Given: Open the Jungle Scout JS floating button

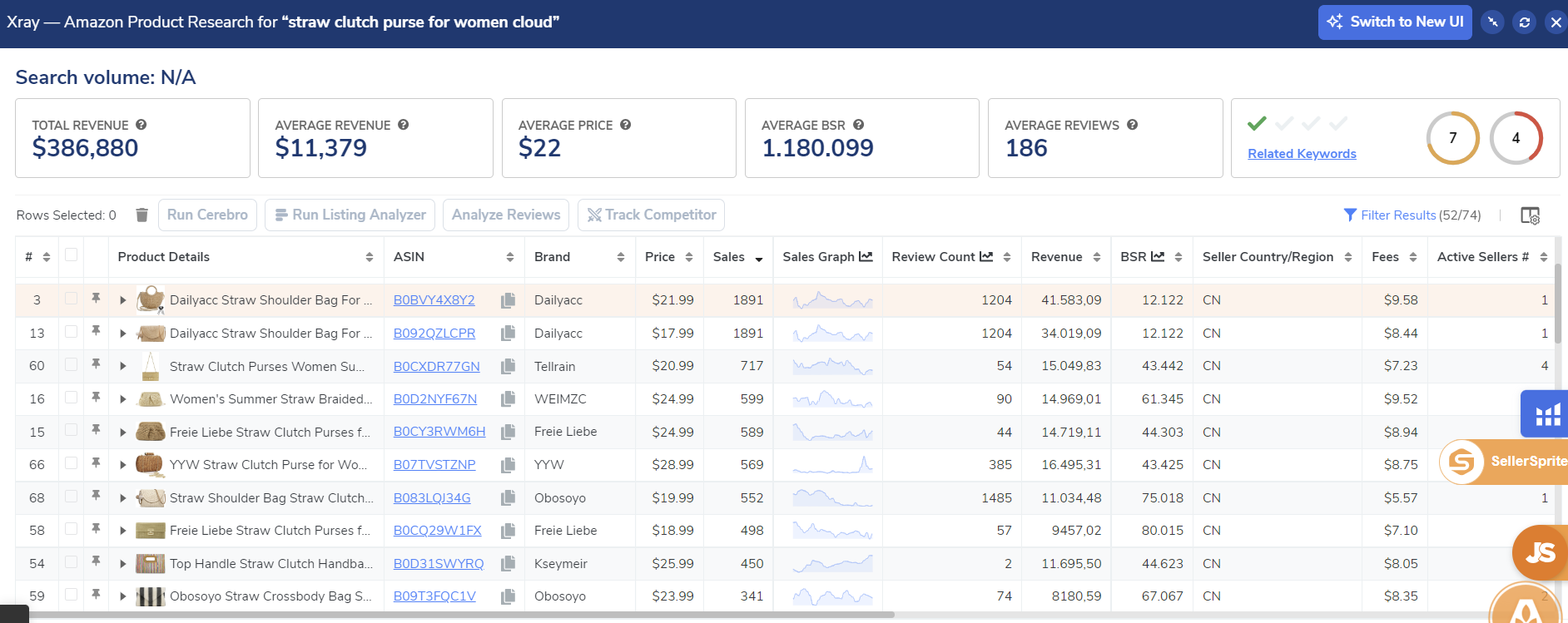Looking at the screenshot, I should click(x=1540, y=552).
